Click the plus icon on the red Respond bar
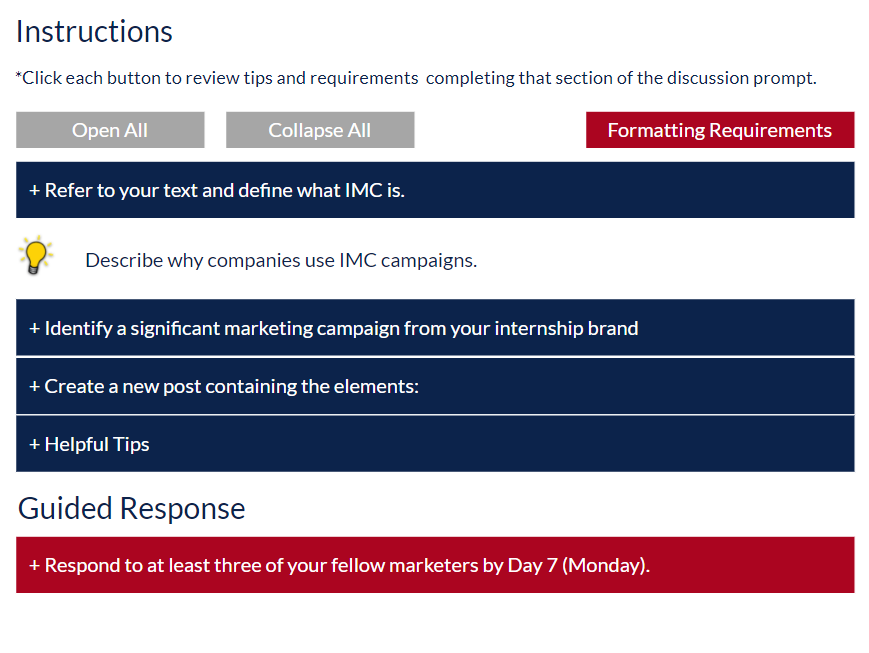 coord(34,565)
